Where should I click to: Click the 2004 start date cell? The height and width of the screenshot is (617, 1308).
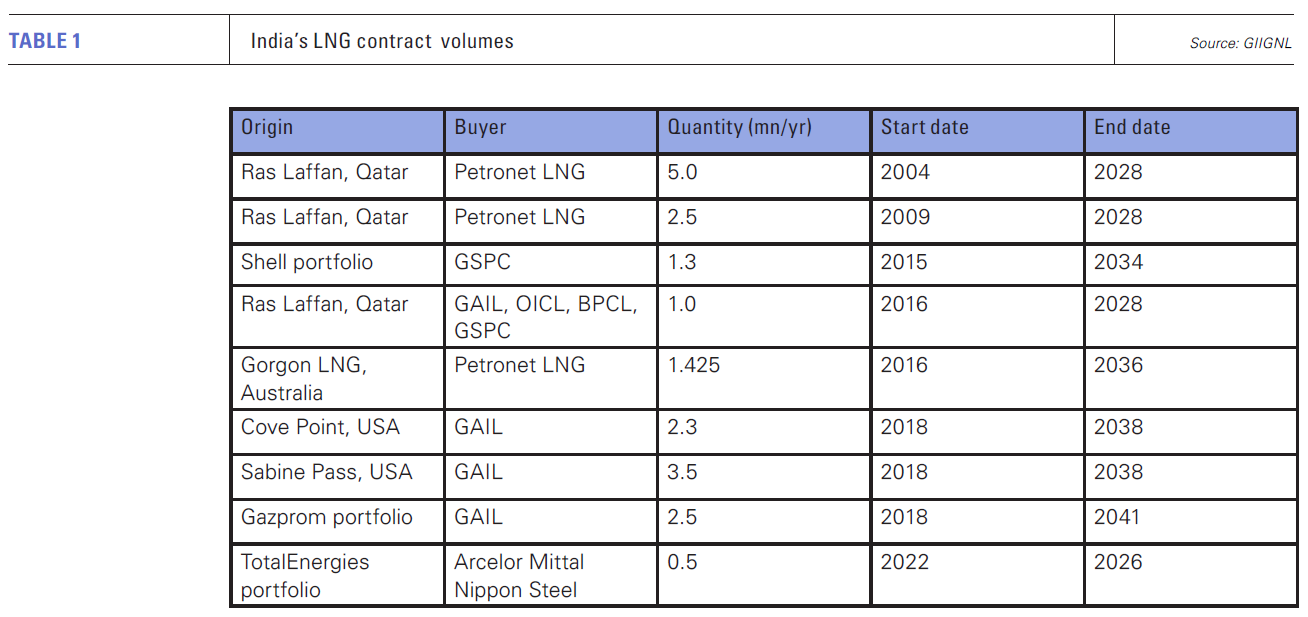tap(905, 172)
